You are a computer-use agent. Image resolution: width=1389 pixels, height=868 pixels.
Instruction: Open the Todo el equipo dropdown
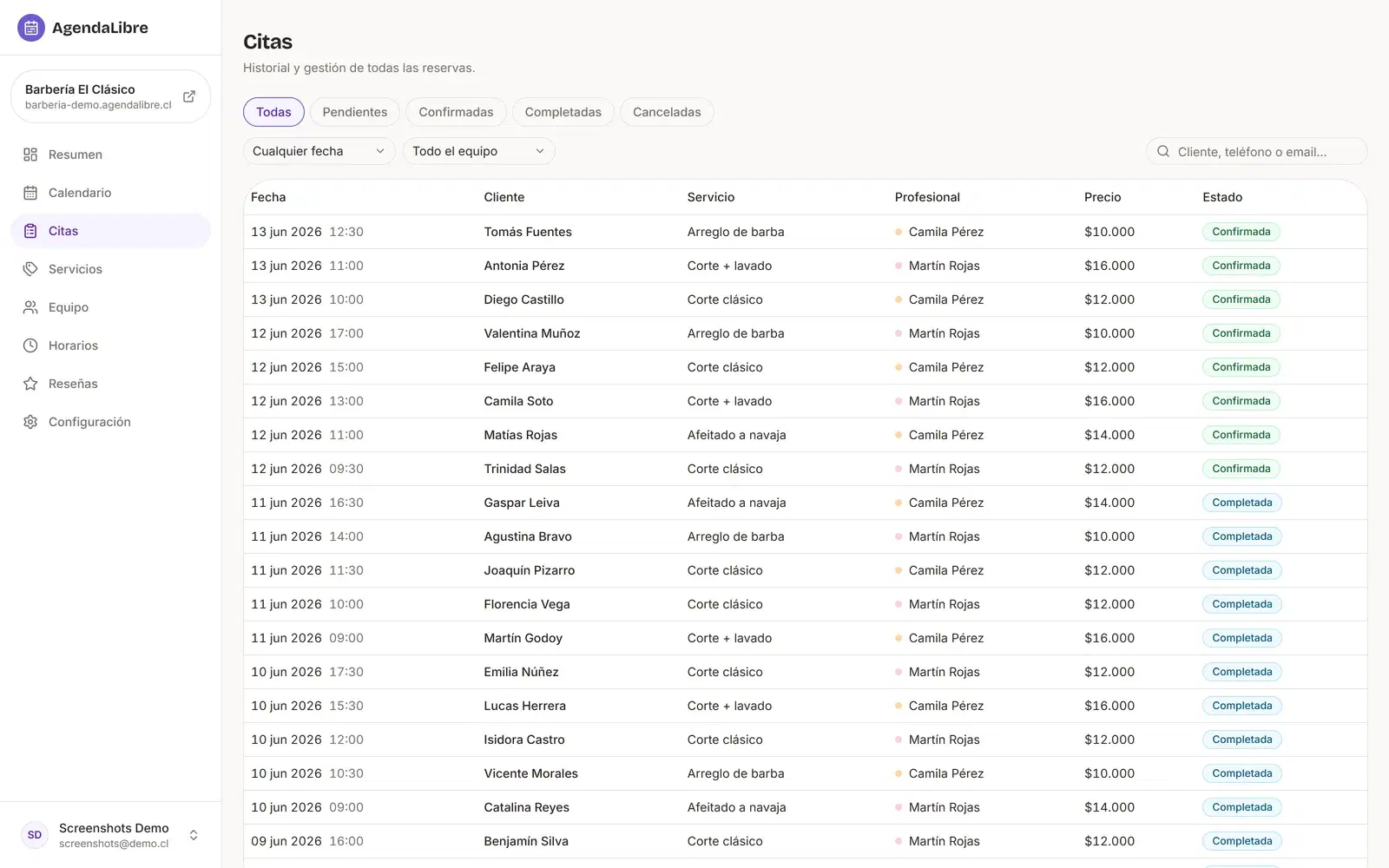[x=478, y=151]
